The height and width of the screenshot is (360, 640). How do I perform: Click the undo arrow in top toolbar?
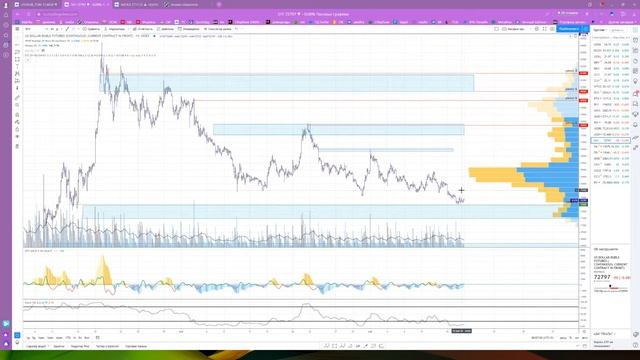click(236, 29)
